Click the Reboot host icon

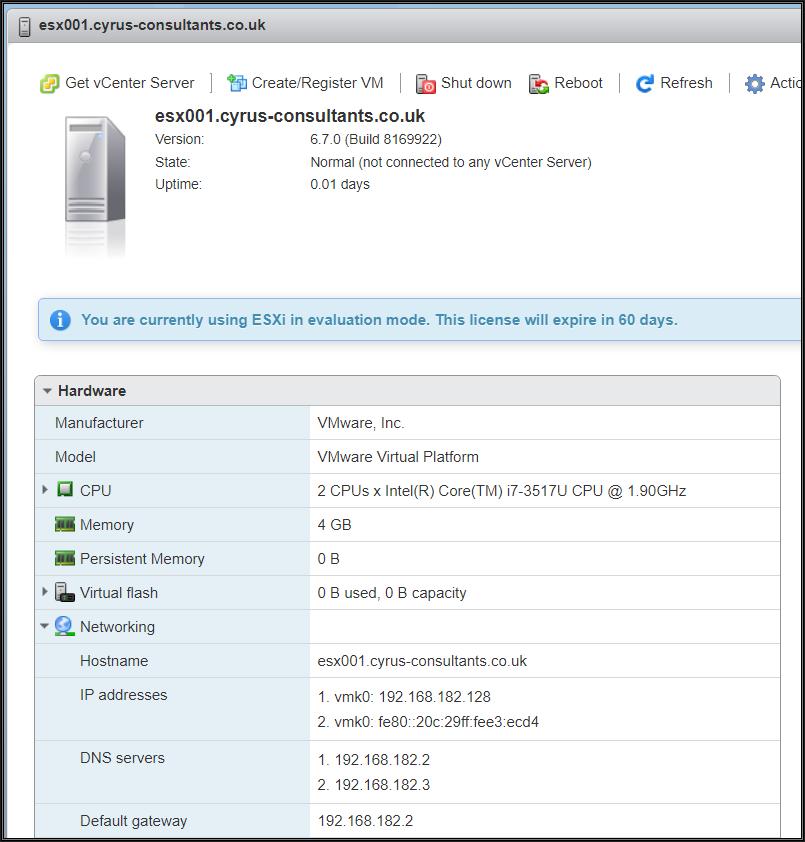(x=539, y=84)
